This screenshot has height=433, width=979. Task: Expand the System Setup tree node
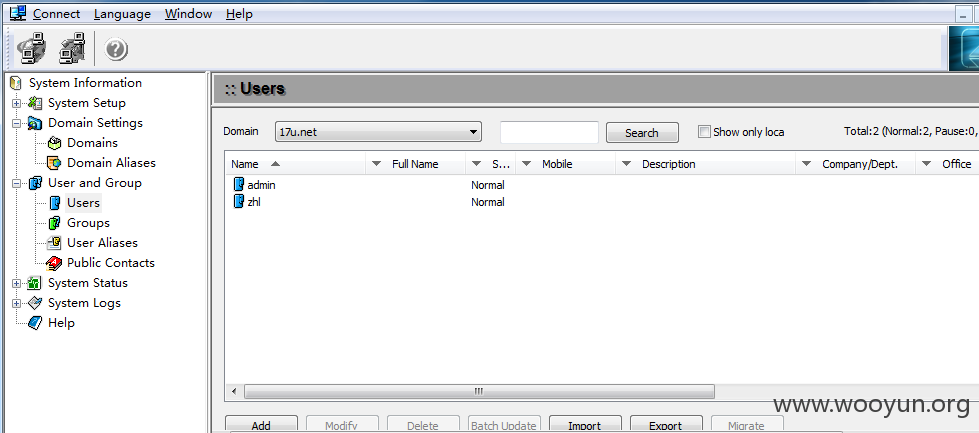pos(16,103)
